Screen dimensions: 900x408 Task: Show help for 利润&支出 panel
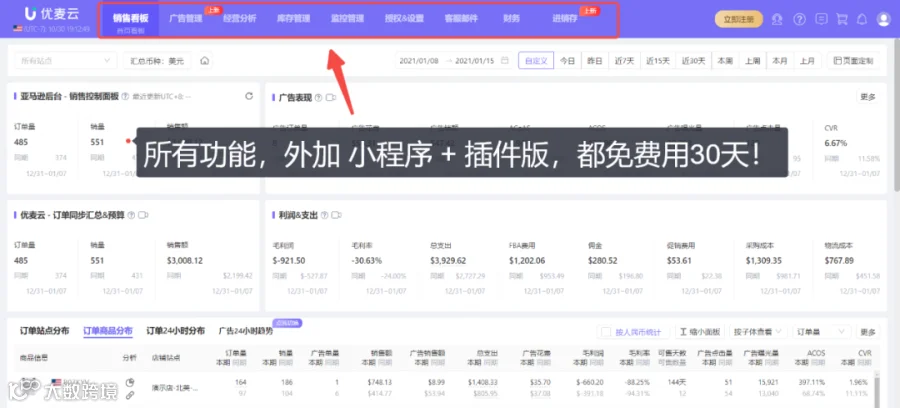point(325,215)
